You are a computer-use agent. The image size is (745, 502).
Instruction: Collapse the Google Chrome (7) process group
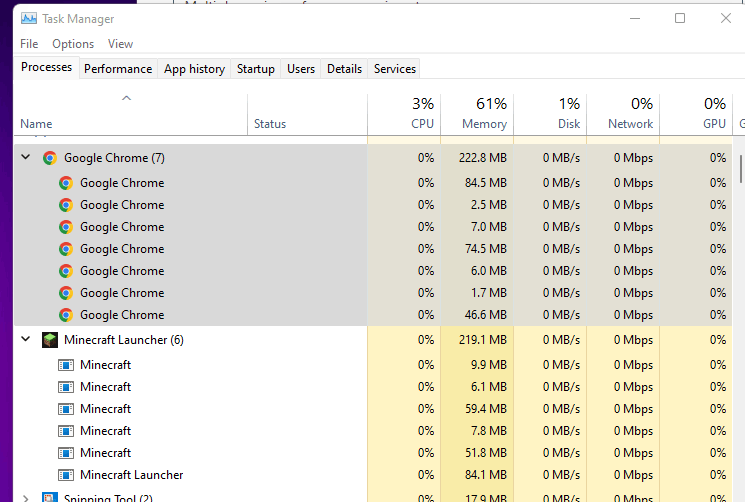click(x=26, y=157)
